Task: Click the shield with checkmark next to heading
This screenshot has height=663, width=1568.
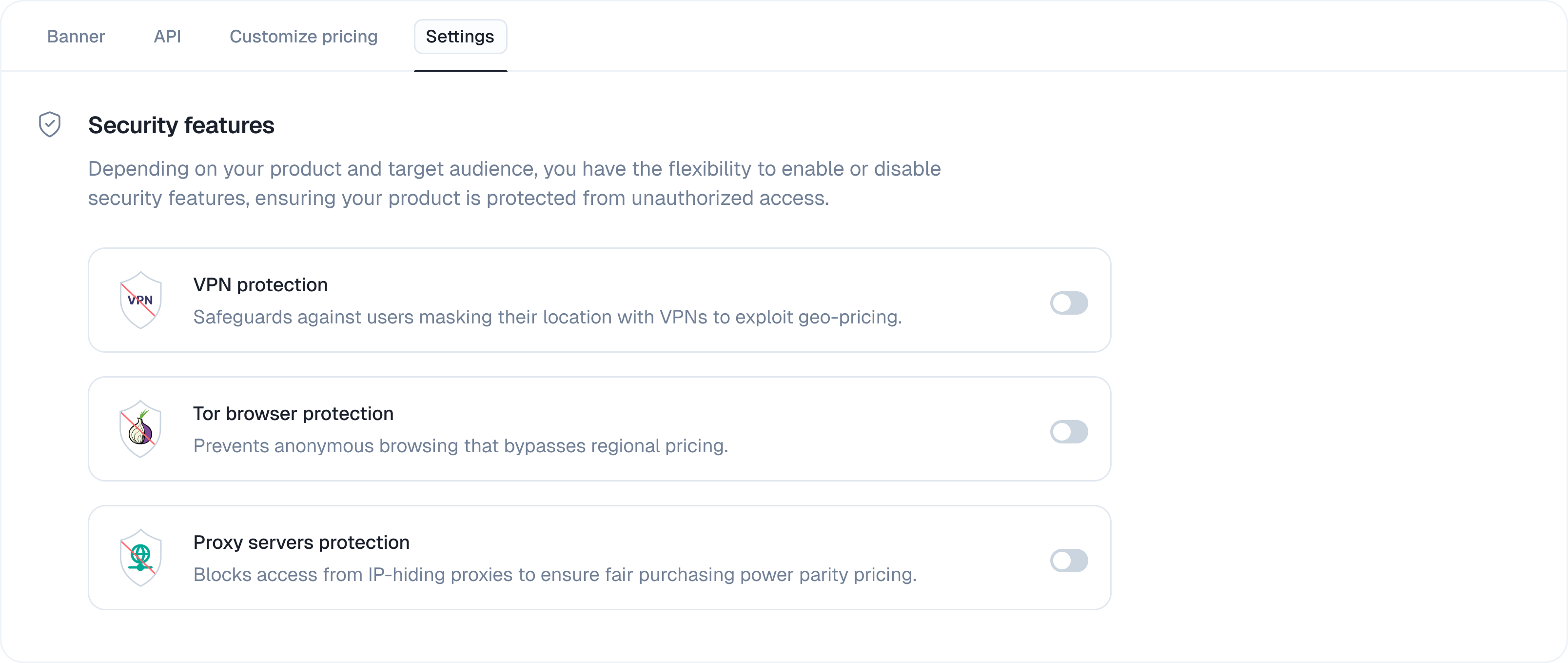Action: point(49,123)
